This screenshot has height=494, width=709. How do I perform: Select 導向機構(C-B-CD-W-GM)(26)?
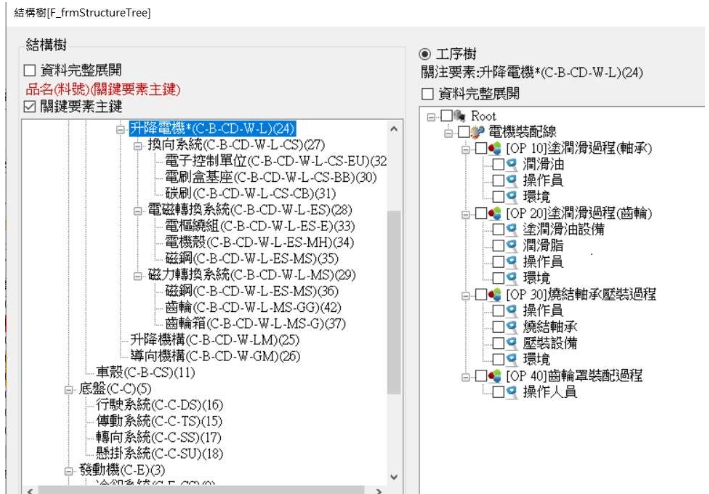(x=215, y=356)
